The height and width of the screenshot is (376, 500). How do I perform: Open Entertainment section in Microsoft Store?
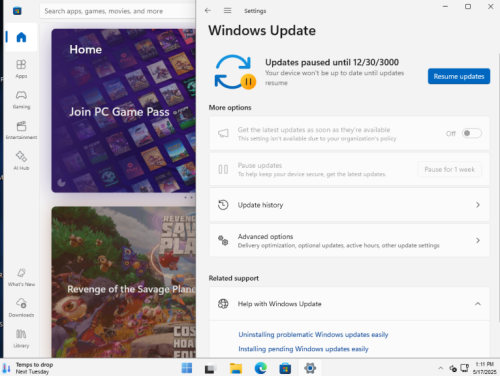pyautogui.click(x=21, y=130)
